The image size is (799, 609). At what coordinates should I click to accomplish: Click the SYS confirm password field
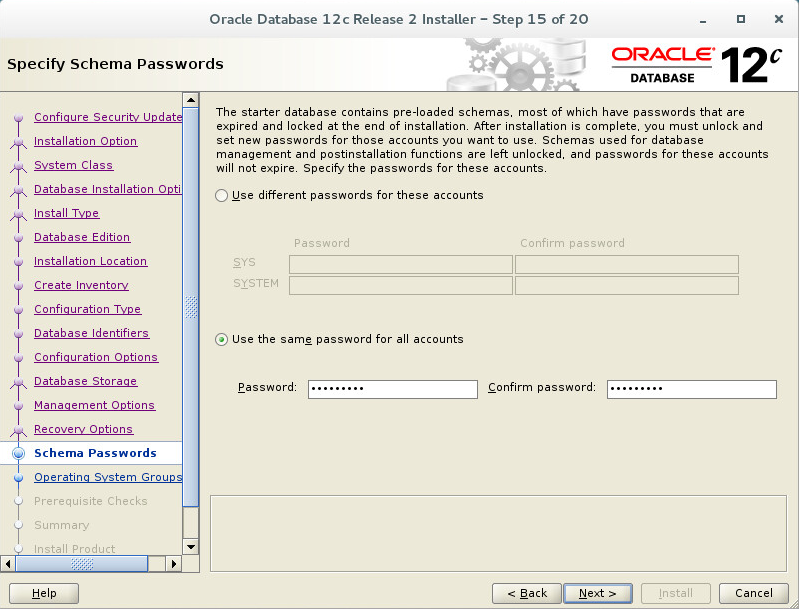627,264
